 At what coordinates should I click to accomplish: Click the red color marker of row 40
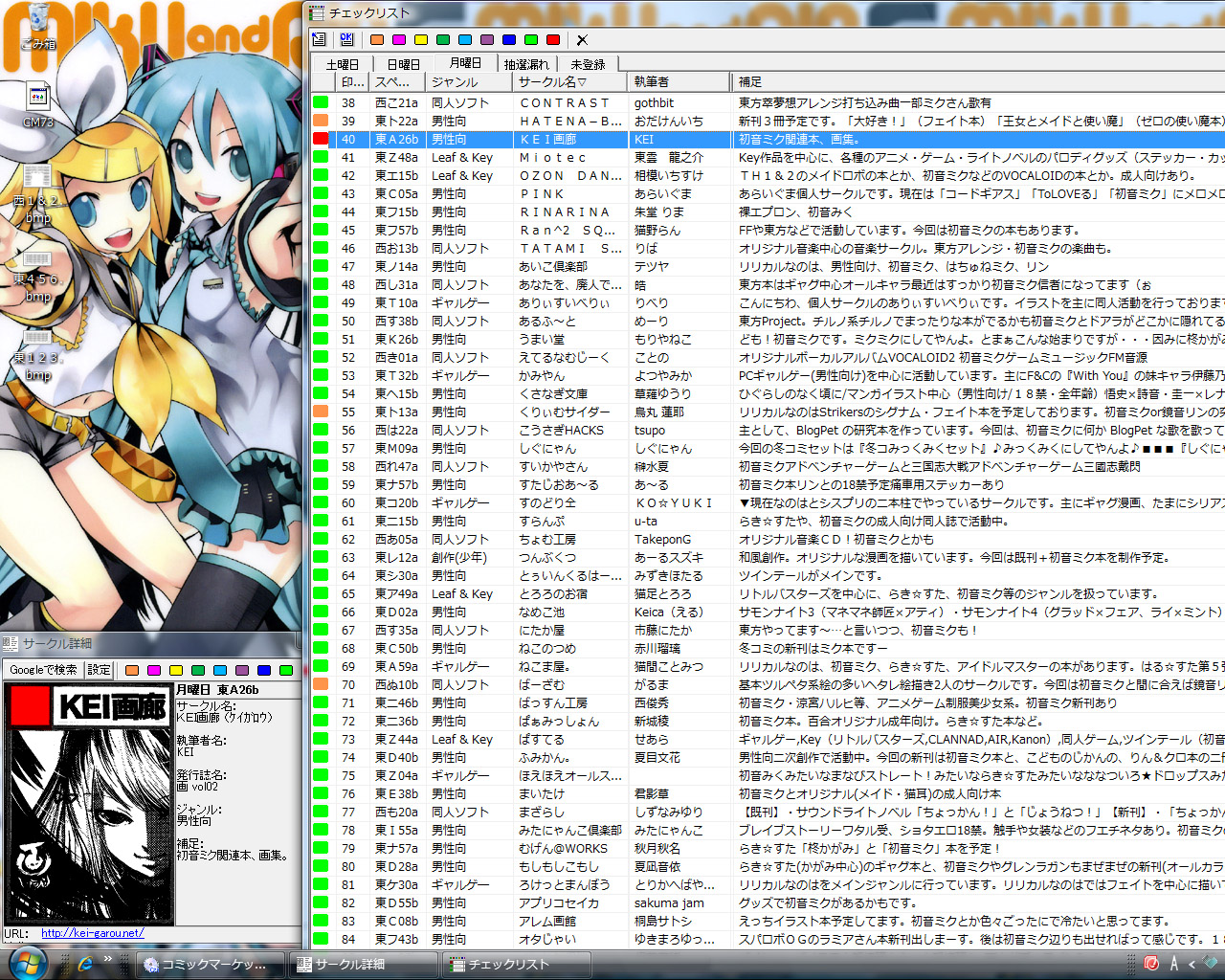click(321, 139)
